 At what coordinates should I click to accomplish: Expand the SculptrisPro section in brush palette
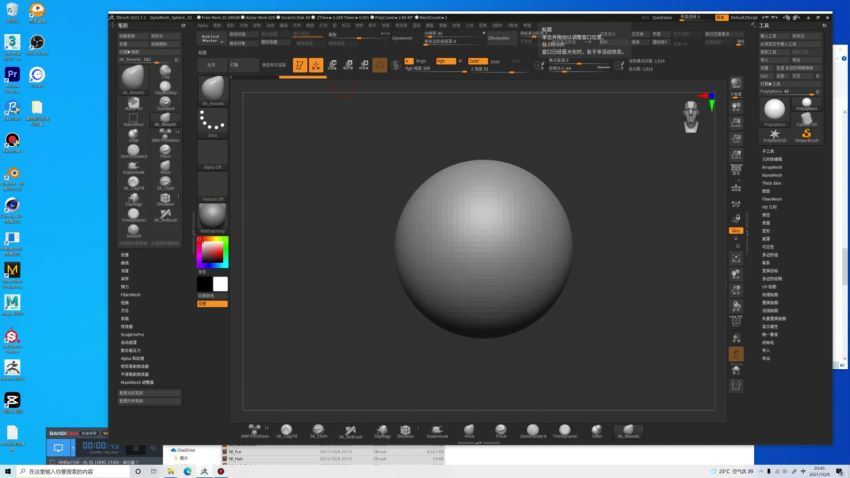[x=132, y=334]
